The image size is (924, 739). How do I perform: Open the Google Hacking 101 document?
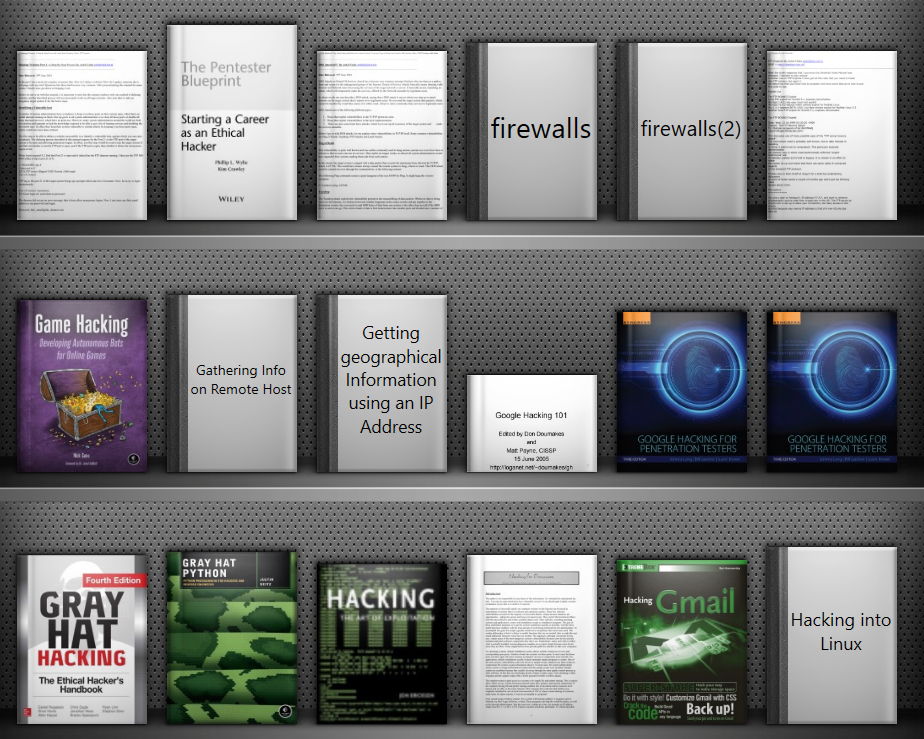532,423
